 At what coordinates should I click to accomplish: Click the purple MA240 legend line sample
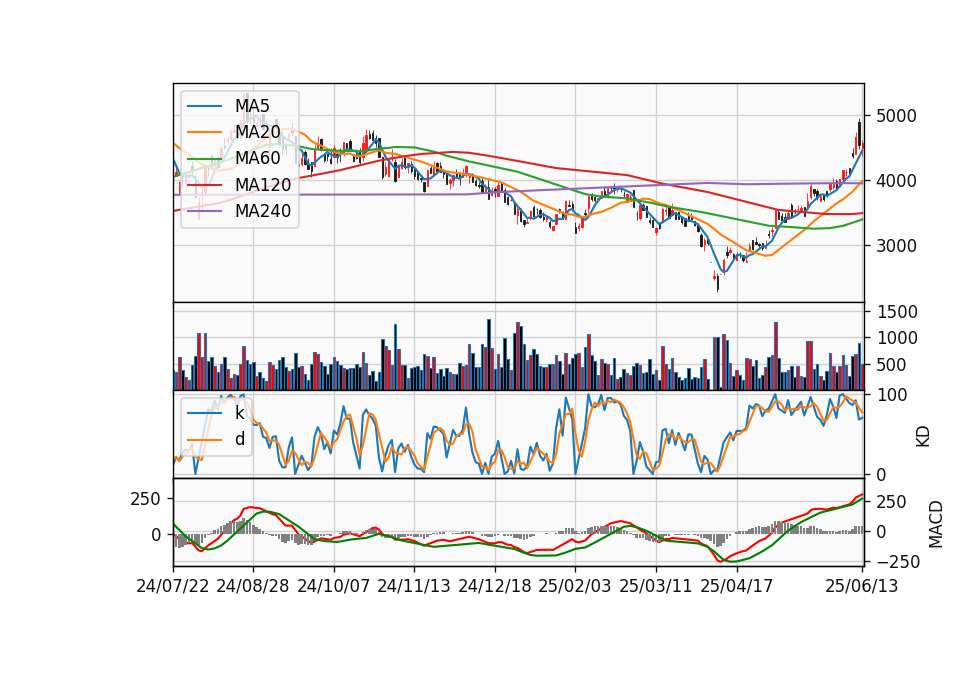point(204,211)
